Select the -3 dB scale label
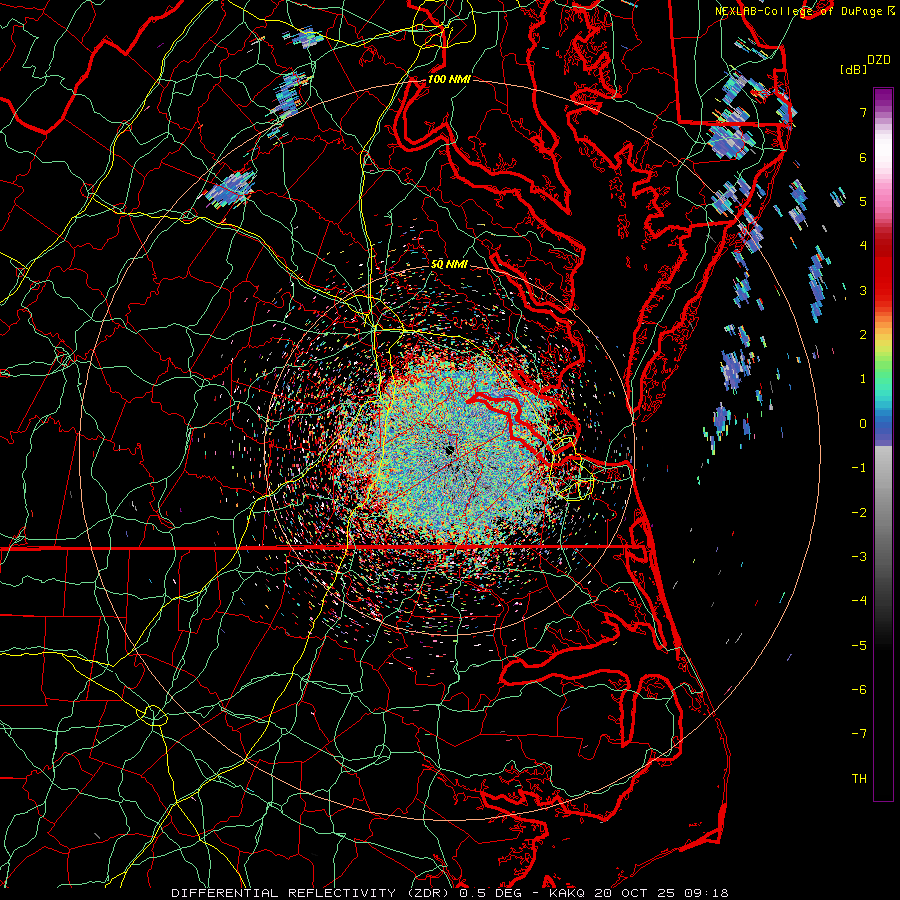 pos(859,557)
